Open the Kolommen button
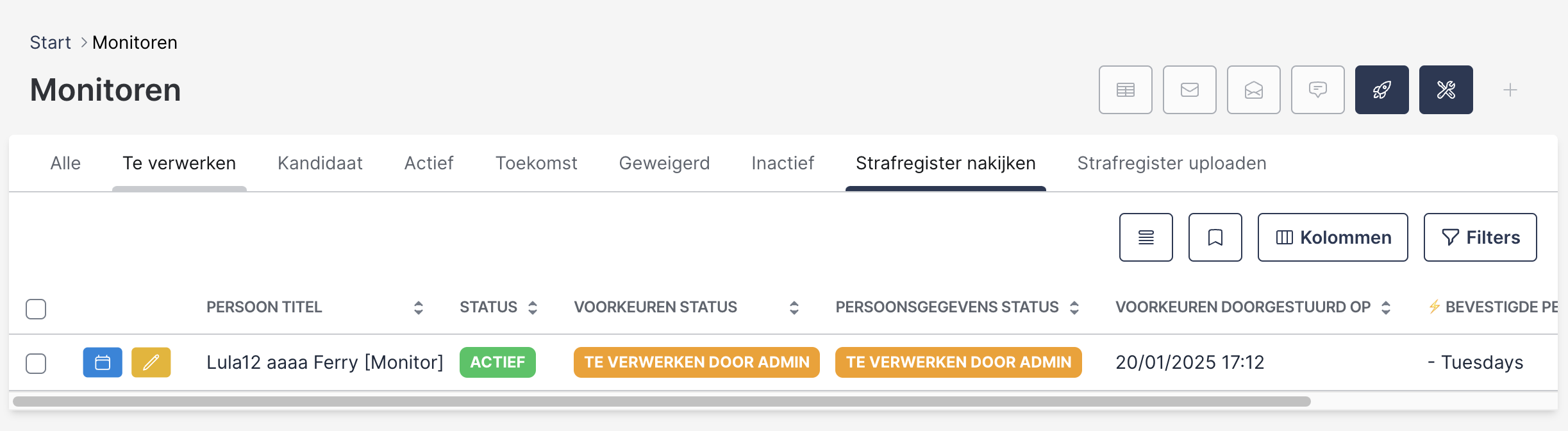Image resolution: width=1568 pixels, height=431 pixels. (1332, 237)
